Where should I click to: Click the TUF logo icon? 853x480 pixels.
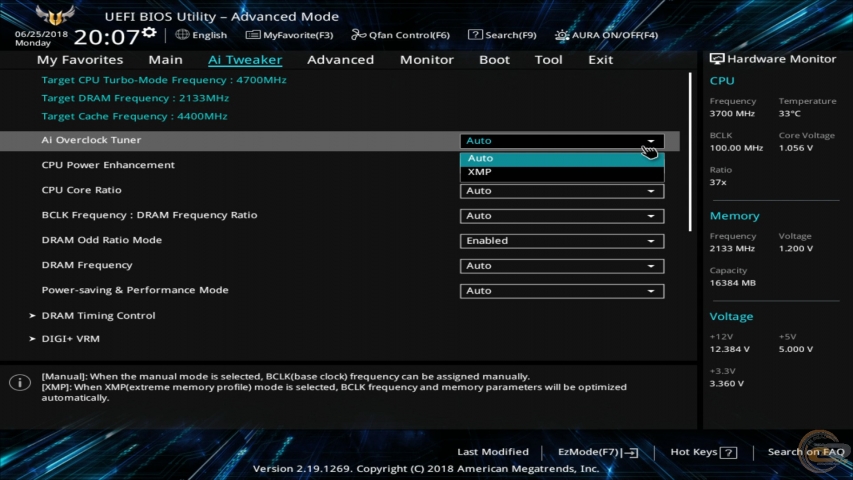(x=54, y=15)
